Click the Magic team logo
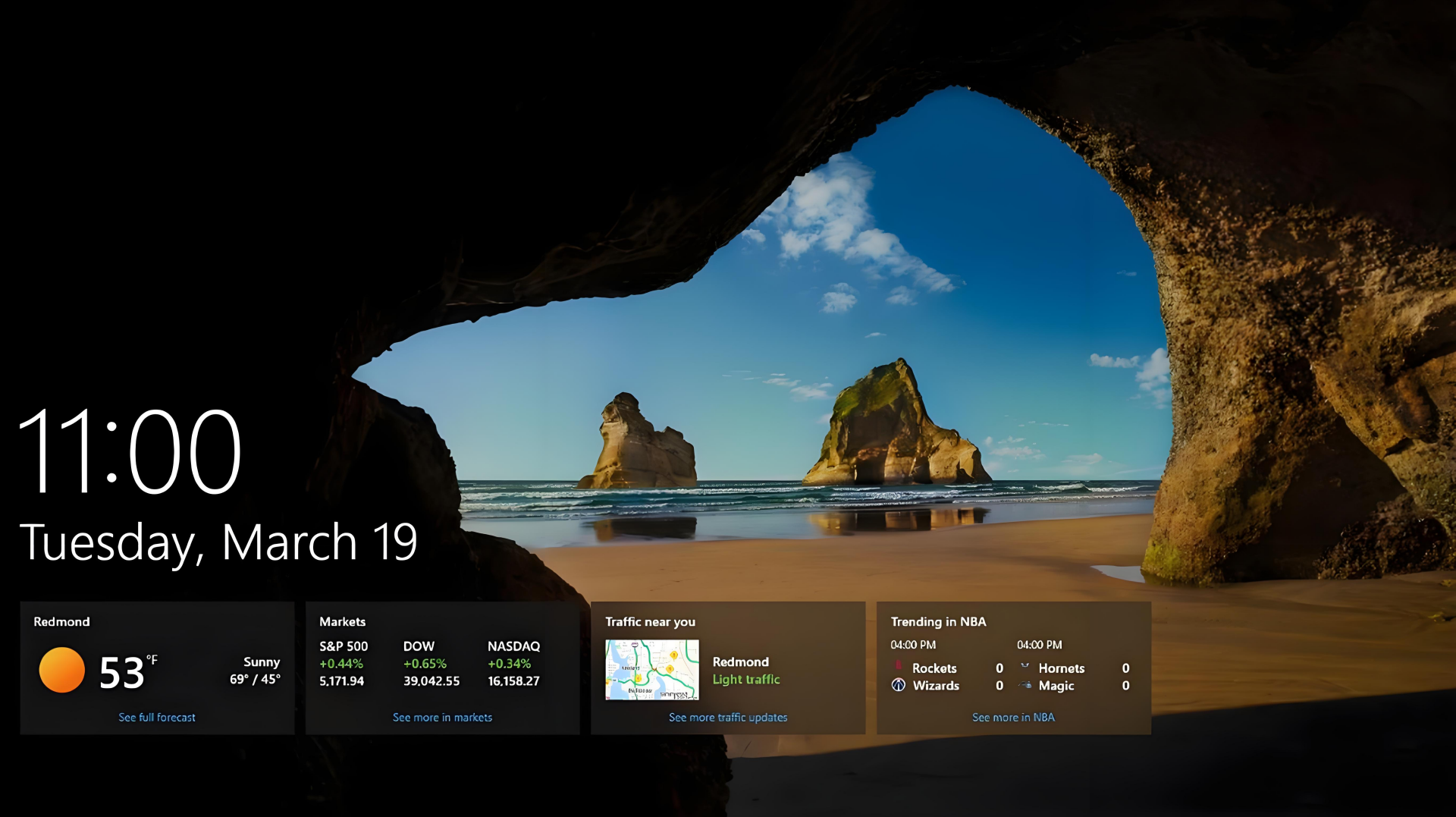Screen dimensions: 1456x817 (1025, 685)
